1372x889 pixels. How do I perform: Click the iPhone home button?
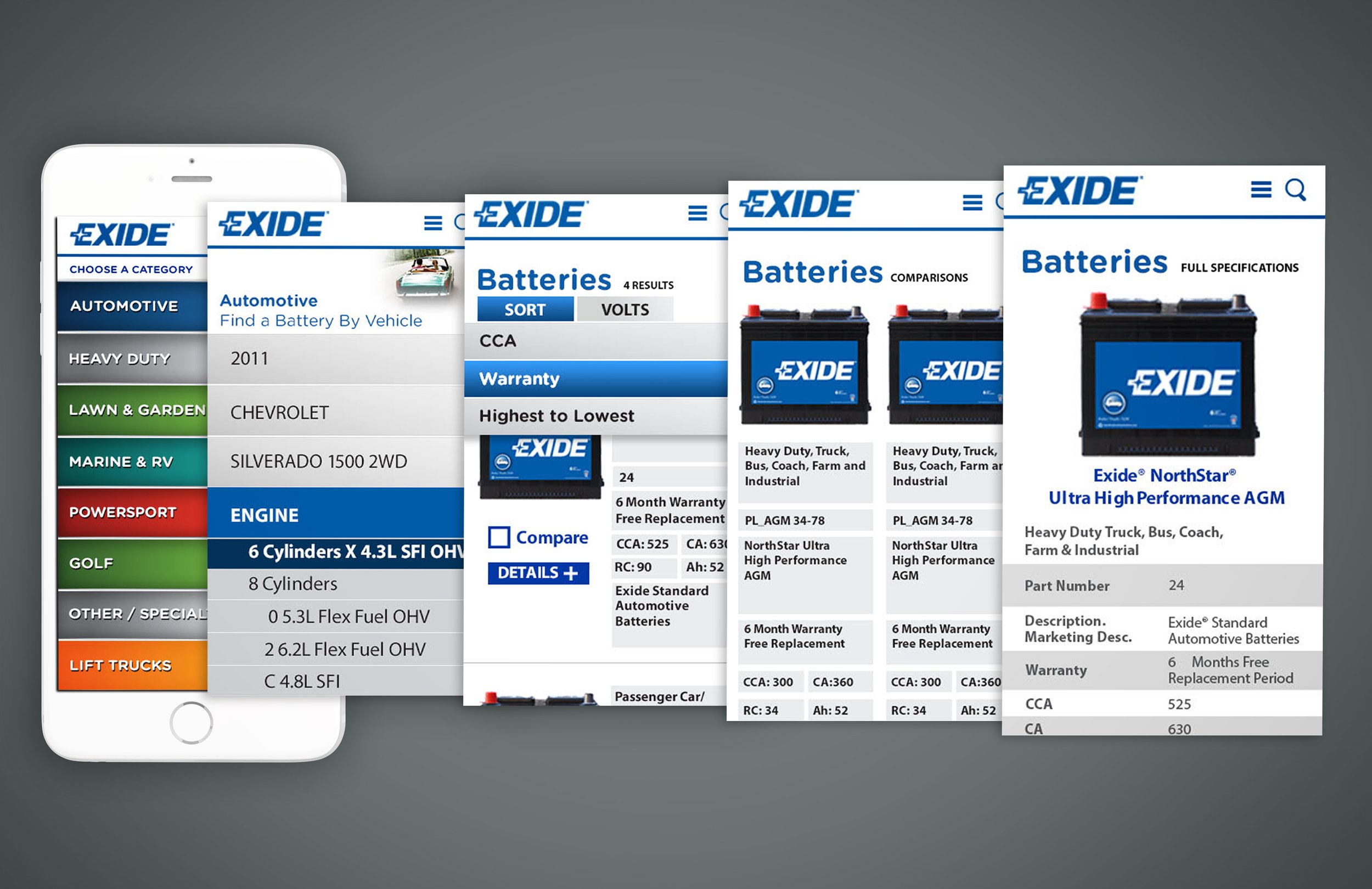coord(192,722)
